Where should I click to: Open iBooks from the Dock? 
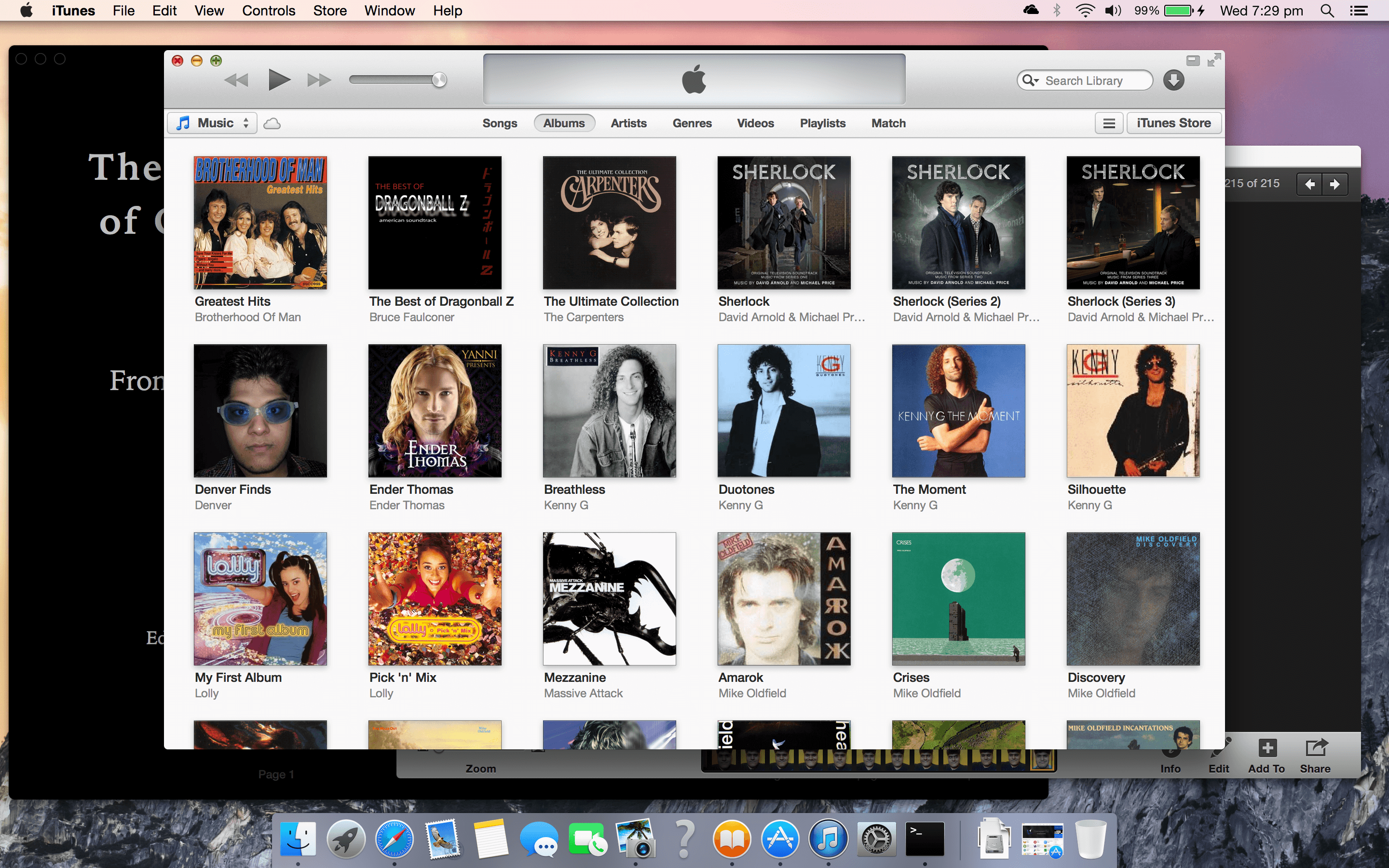[732, 839]
